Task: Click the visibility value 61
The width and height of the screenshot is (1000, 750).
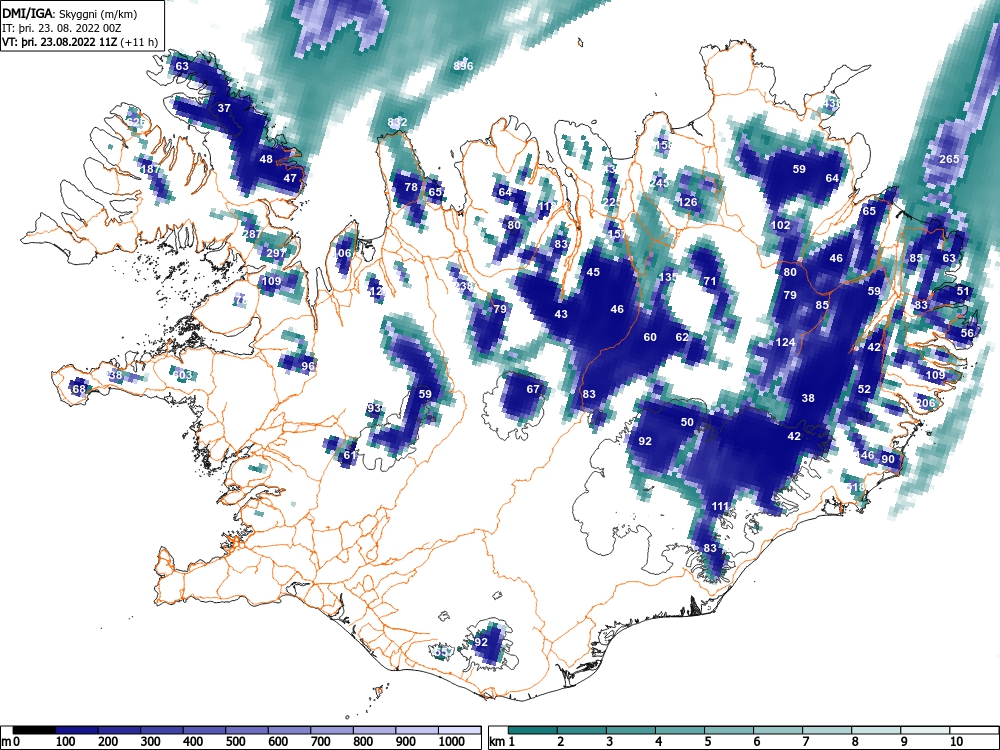Action: (350, 455)
